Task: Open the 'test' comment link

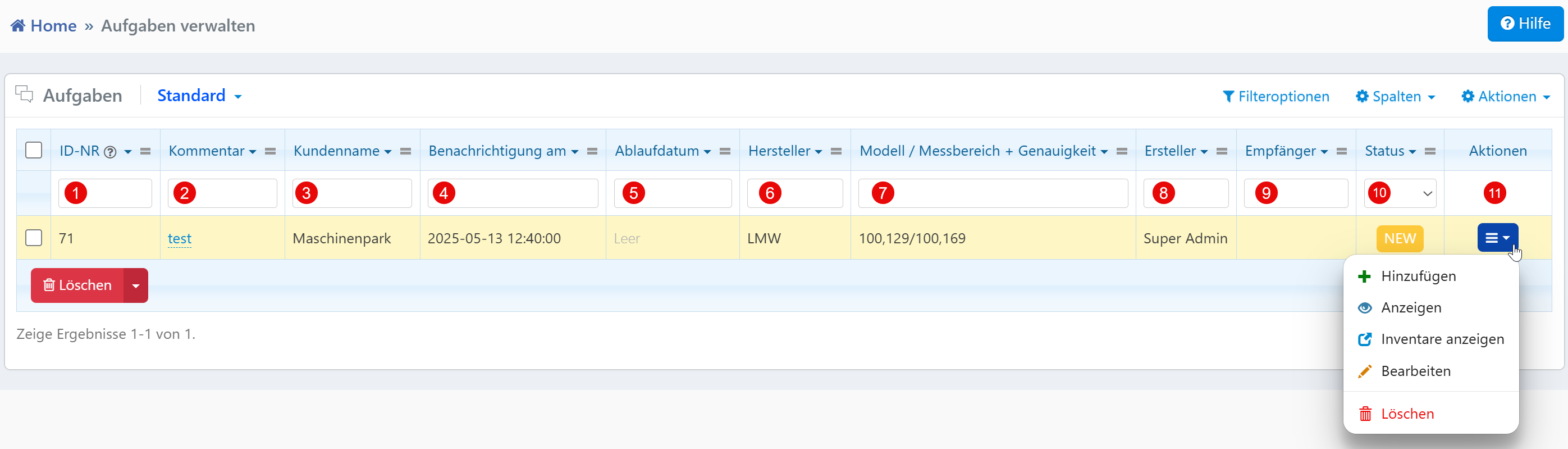Action: [179, 238]
